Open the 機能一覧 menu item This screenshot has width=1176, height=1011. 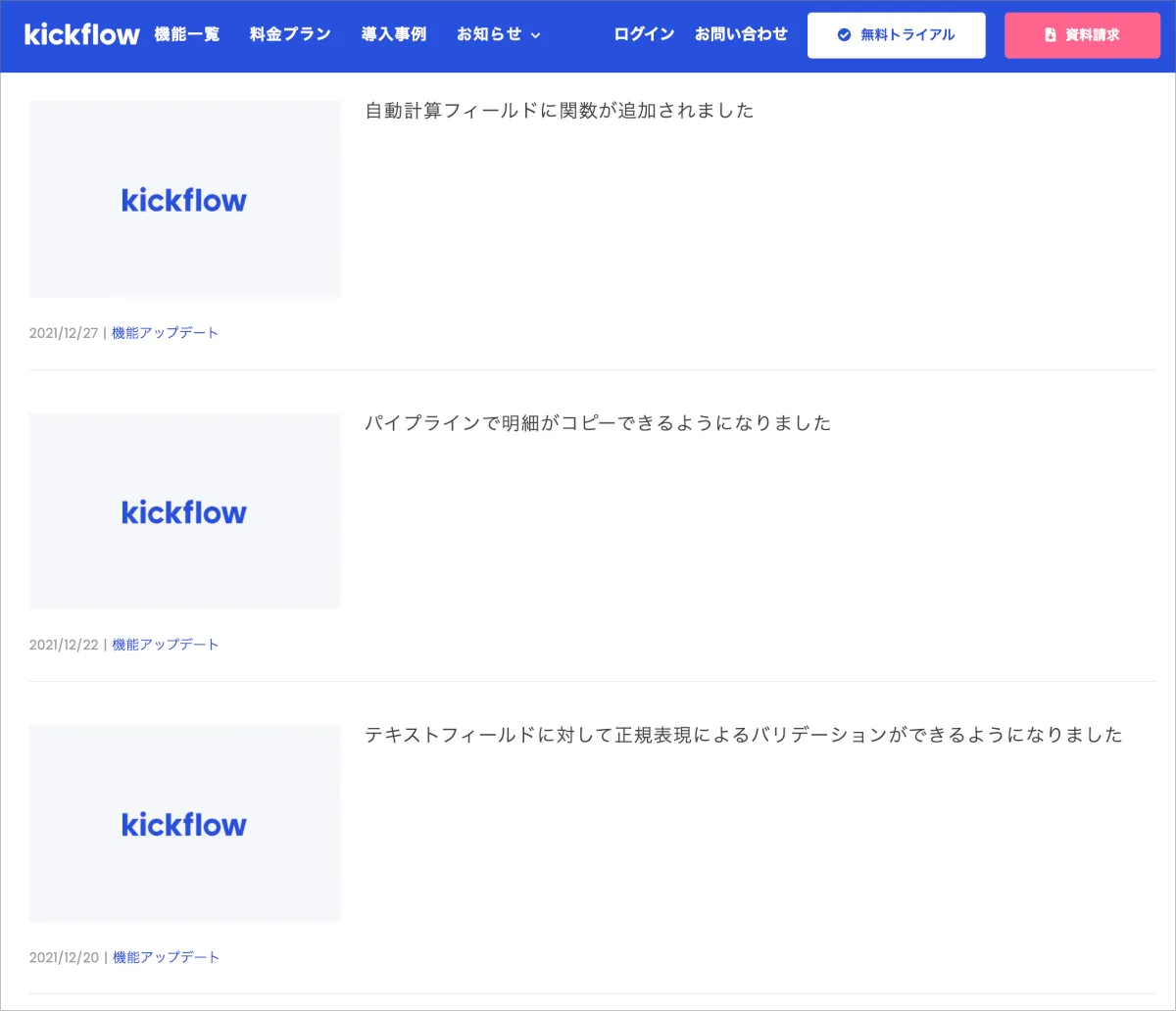(187, 34)
